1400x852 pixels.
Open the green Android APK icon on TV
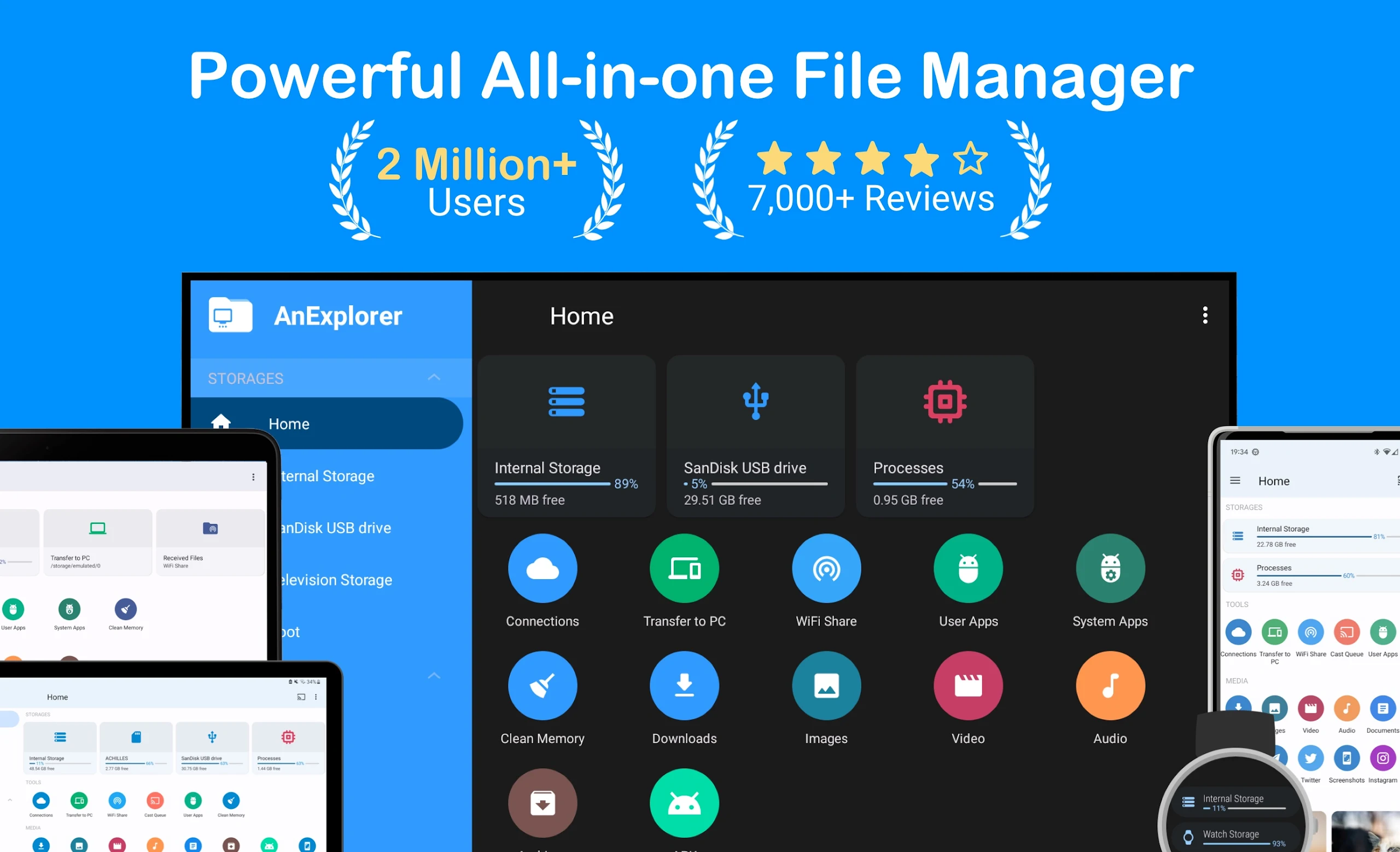click(x=684, y=803)
